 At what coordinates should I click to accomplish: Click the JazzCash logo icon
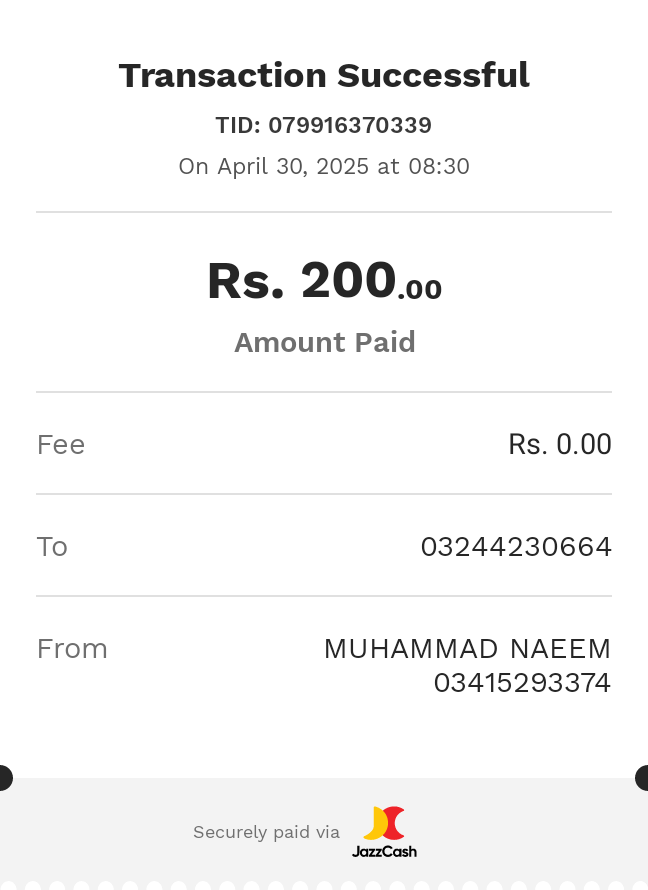click(x=384, y=823)
